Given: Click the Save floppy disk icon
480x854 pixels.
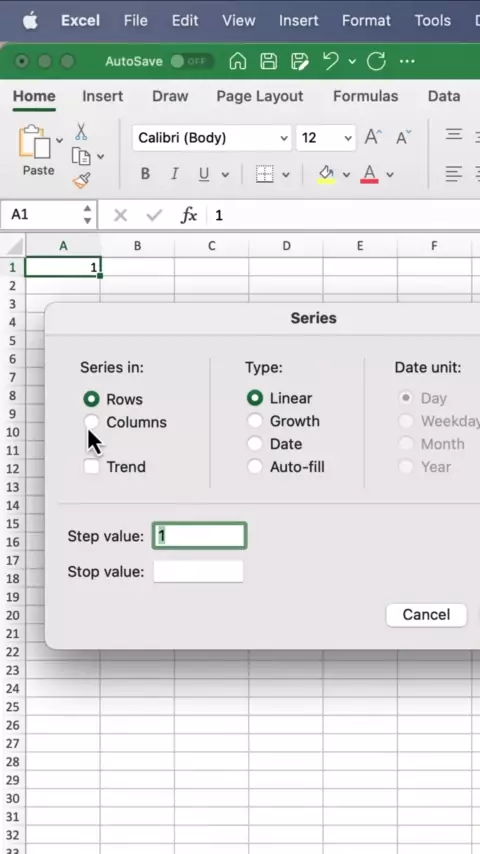Looking at the screenshot, I should [268, 61].
